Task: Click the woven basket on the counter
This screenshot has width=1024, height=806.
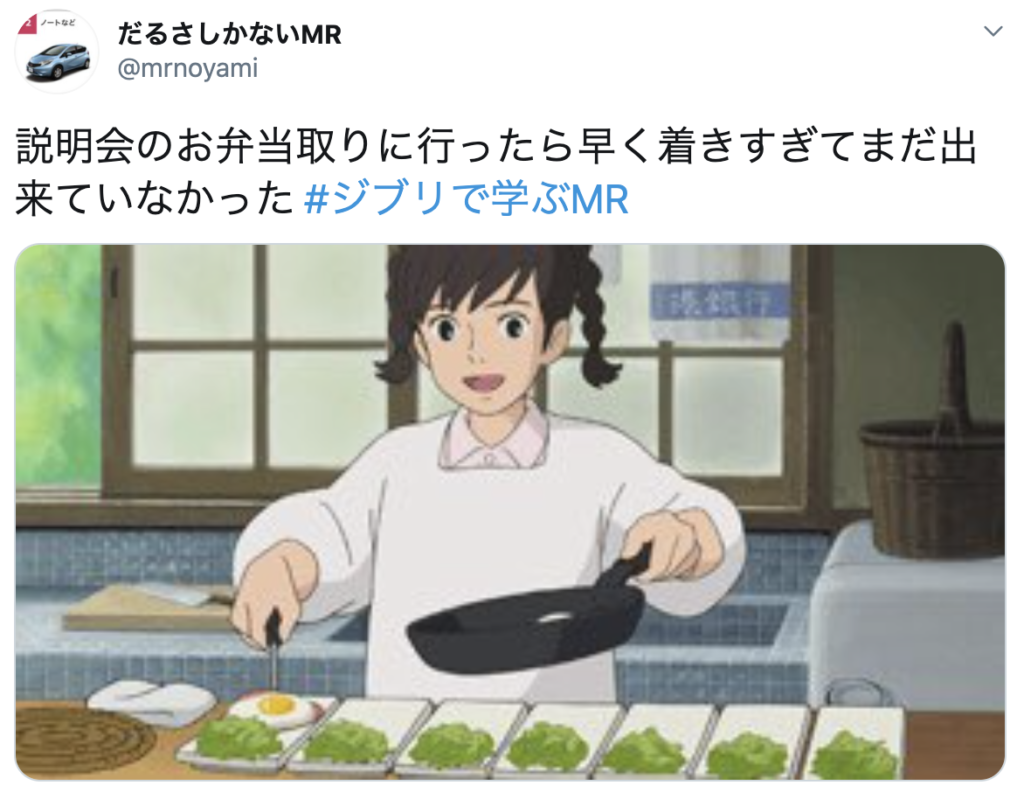Action: point(935,465)
